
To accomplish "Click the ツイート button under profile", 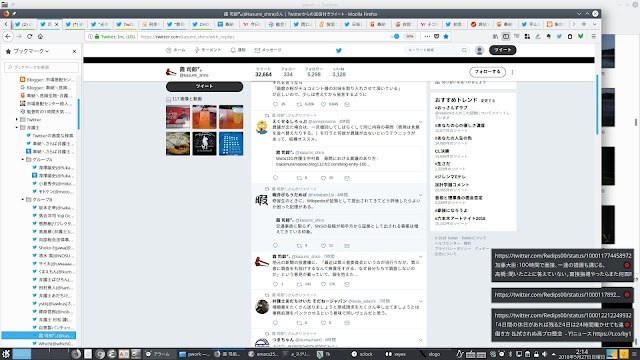I will (x=204, y=87).
